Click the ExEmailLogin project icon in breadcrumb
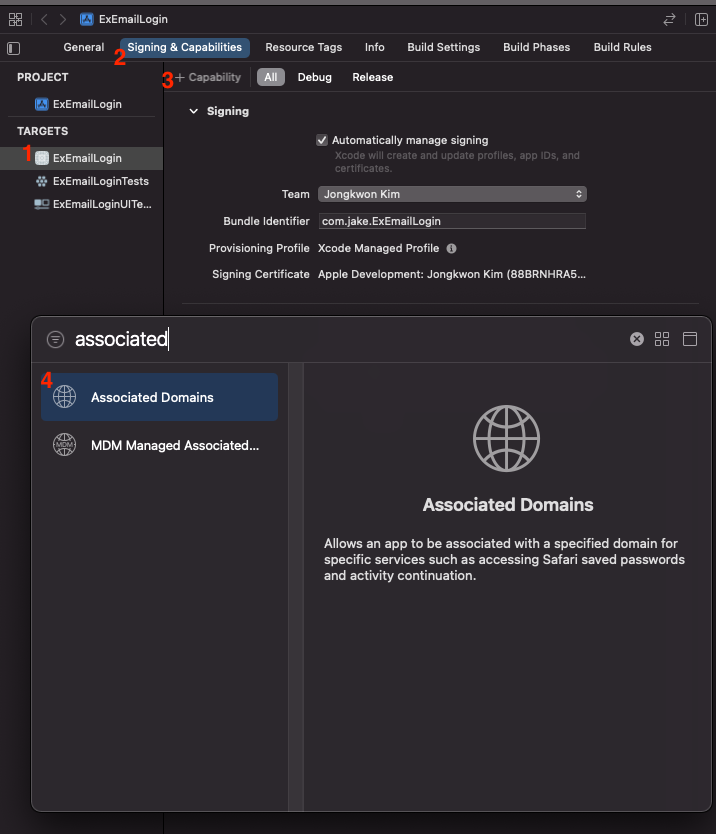The width and height of the screenshot is (716, 834). click(x=87, y=20)
